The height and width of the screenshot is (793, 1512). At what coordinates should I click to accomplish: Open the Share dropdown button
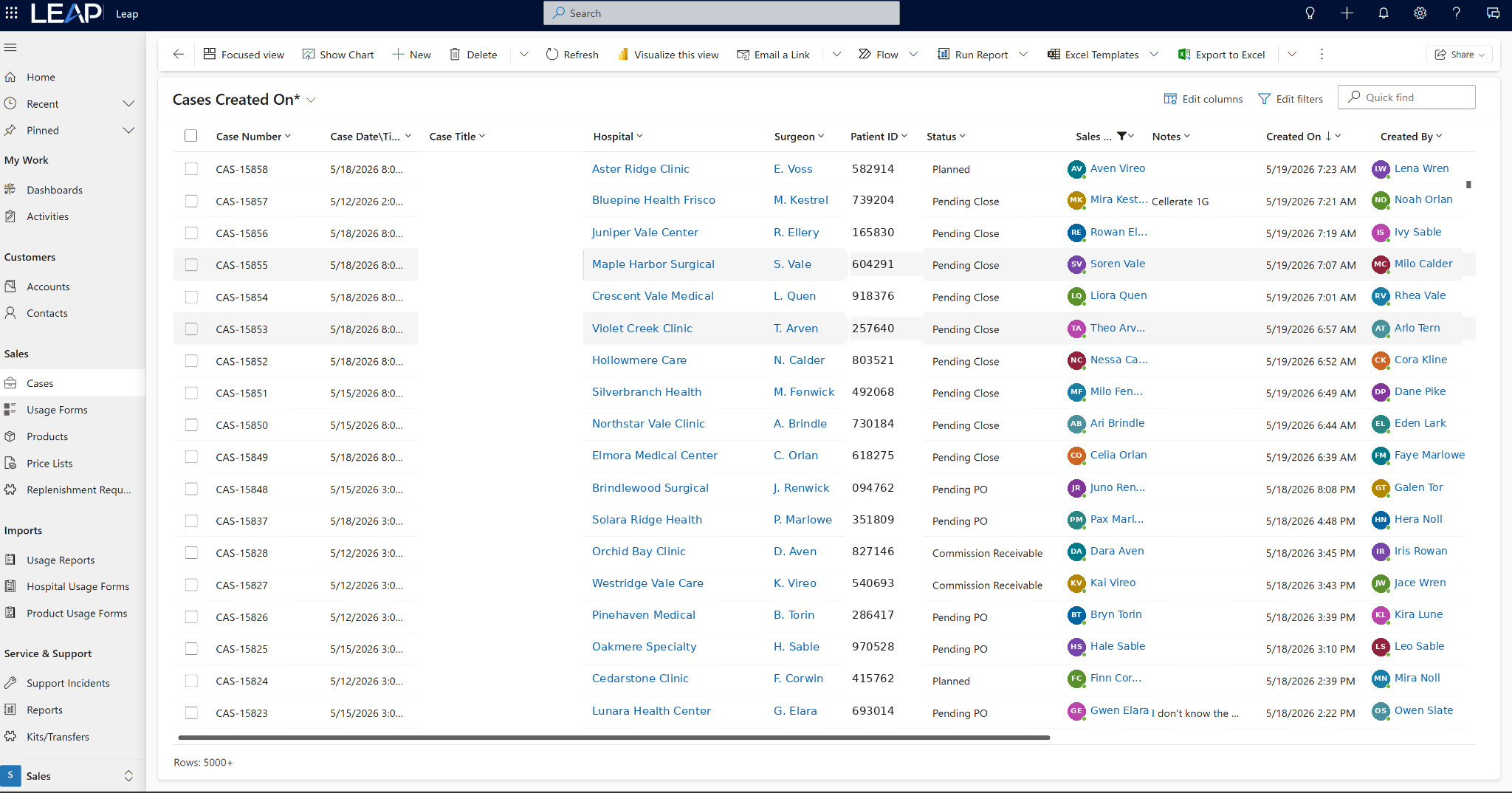coord(1460,55)
